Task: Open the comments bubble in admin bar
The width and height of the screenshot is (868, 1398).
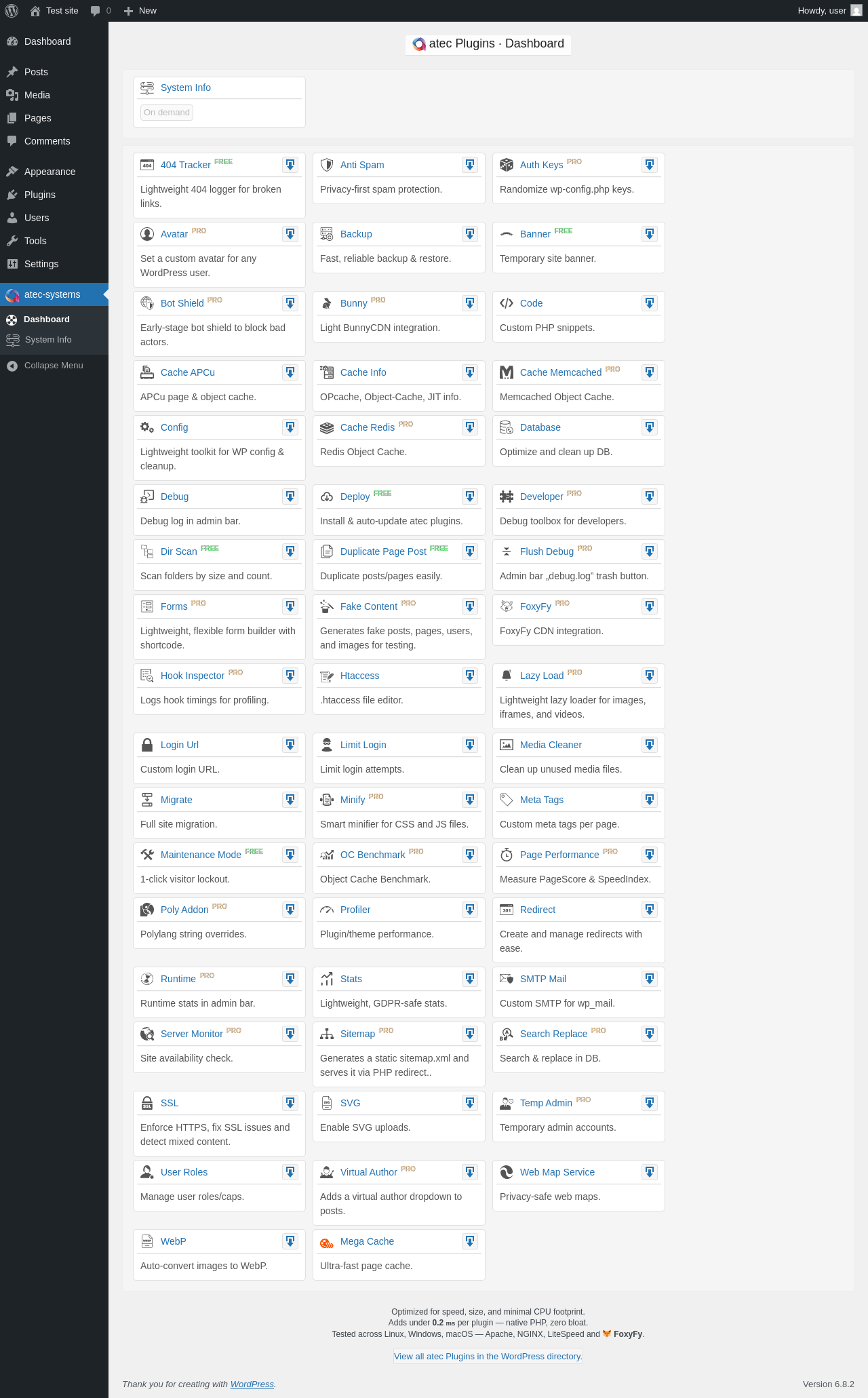Action: point(100,11)
